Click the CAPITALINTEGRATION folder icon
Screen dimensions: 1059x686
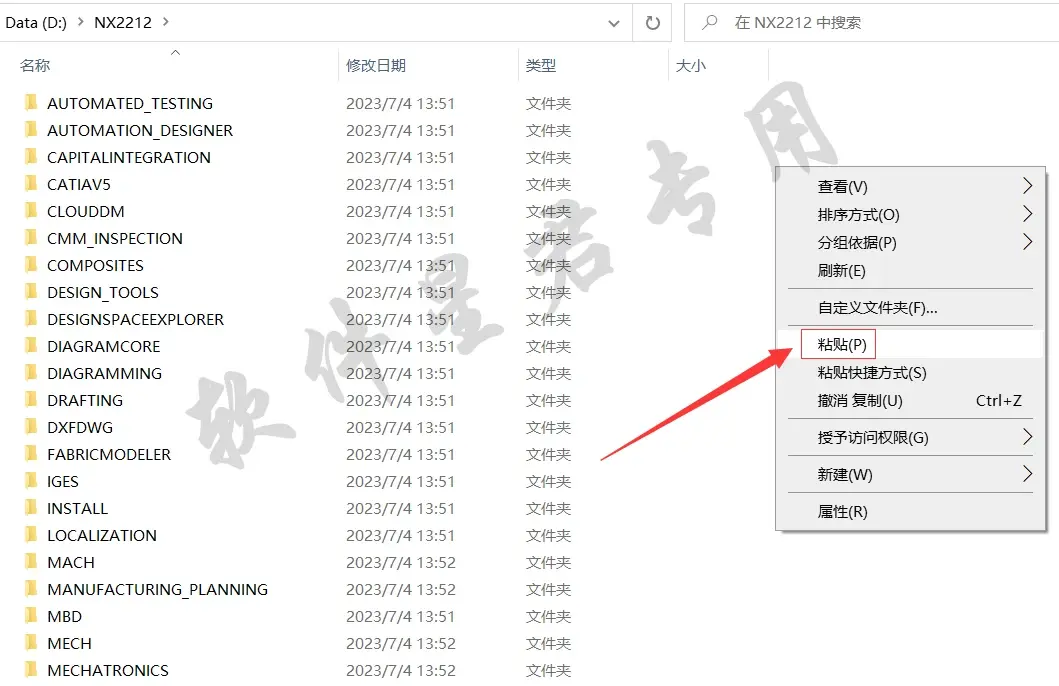point(30,157)
